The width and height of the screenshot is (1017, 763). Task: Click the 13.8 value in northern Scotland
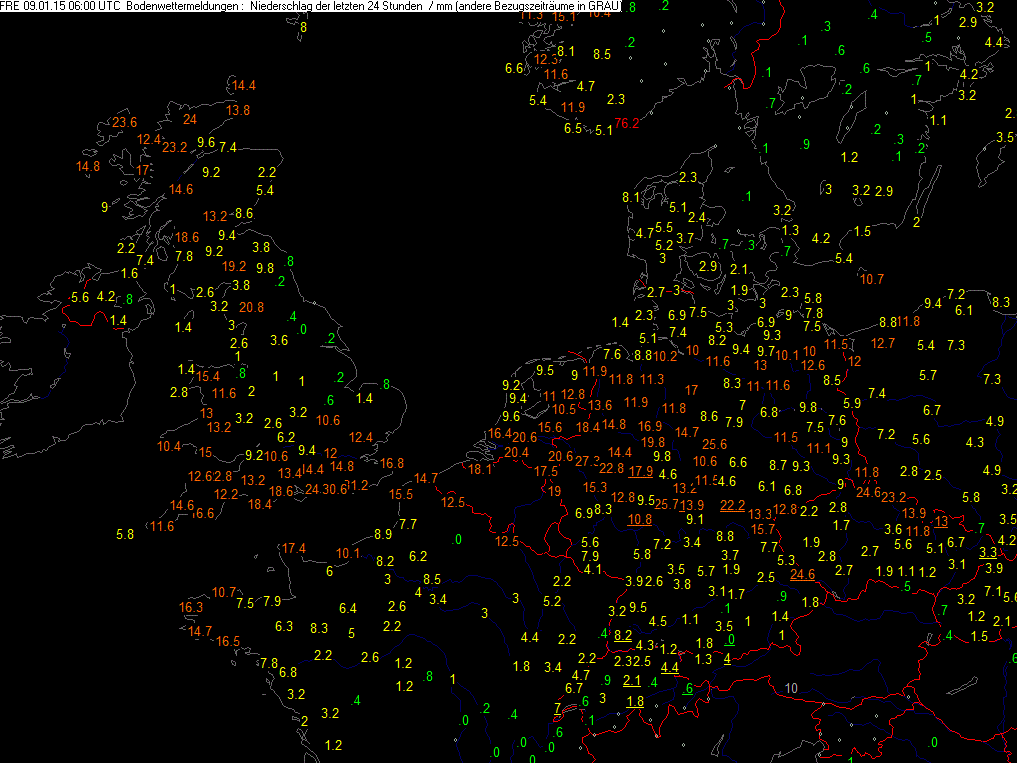pos(237,110)
